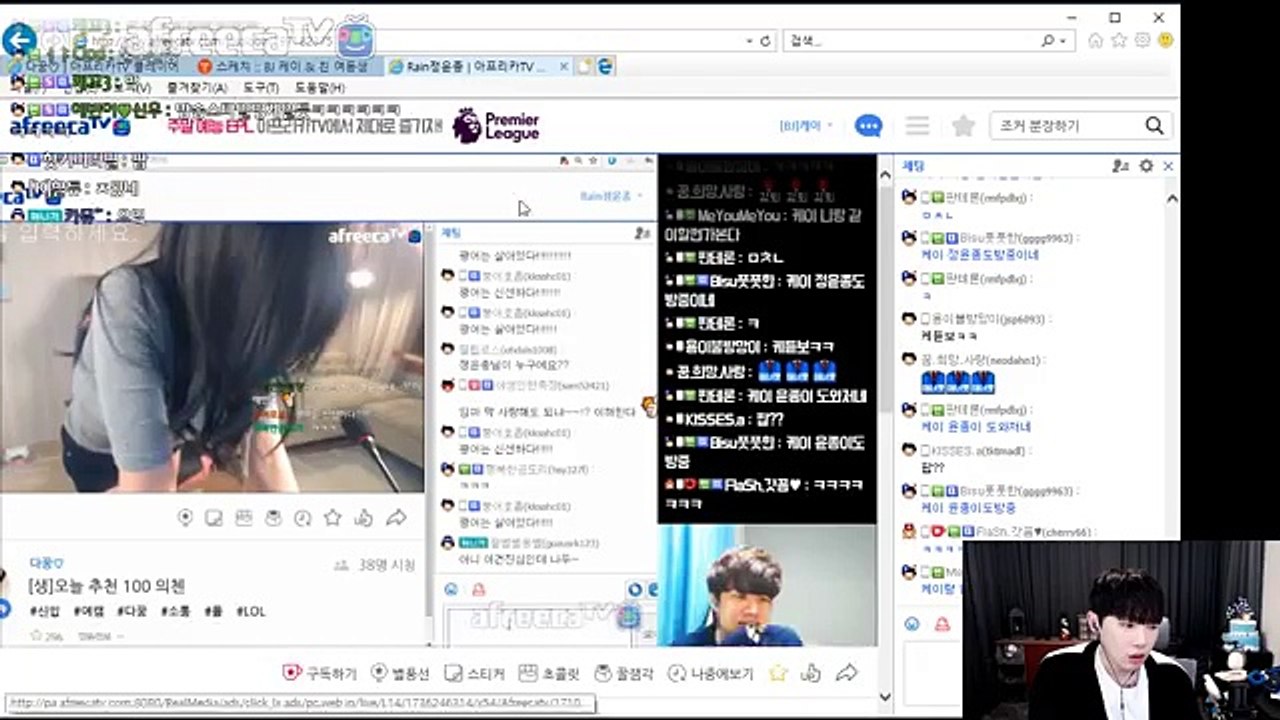Click the #다꿍 hashtag link
Viewport: 1280px width, 720px height.
click(132, 611)
